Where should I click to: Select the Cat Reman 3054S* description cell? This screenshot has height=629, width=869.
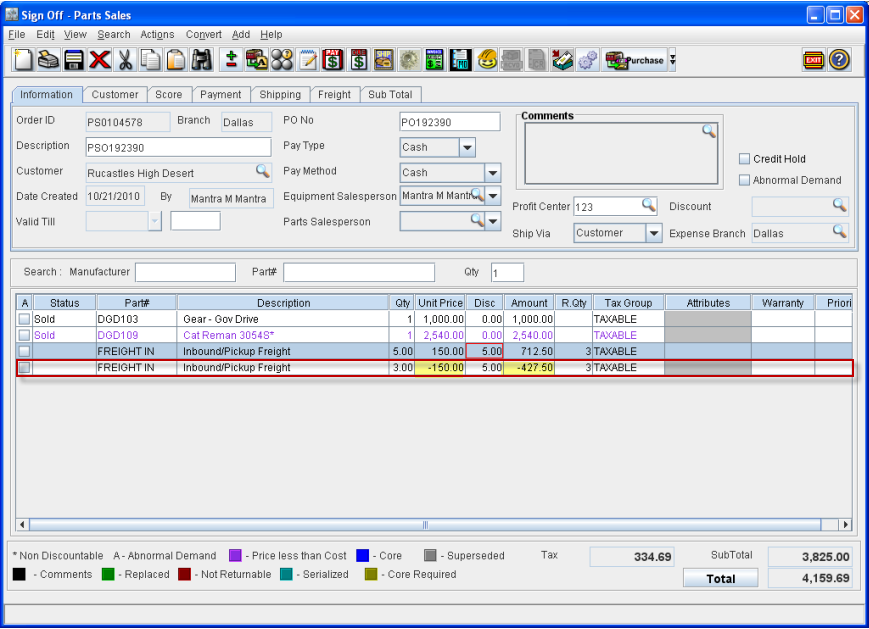click(x=283, y=335)
